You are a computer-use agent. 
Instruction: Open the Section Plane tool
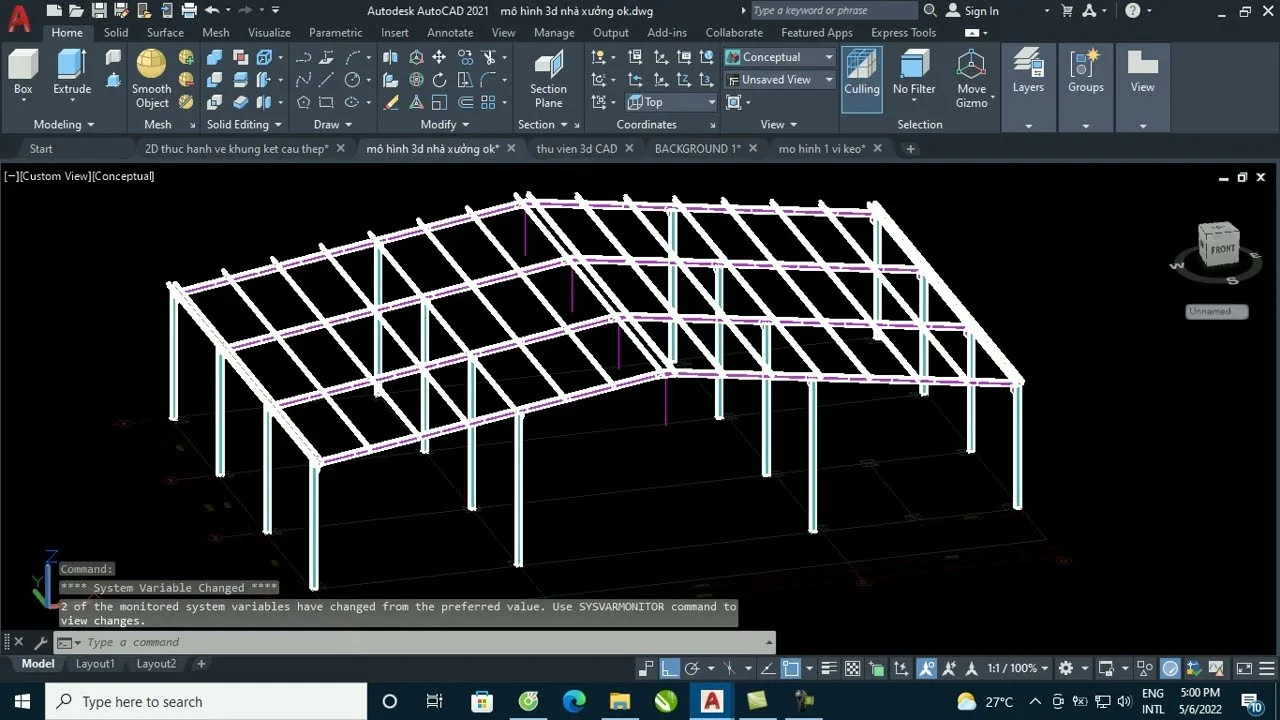pos(548,78)
